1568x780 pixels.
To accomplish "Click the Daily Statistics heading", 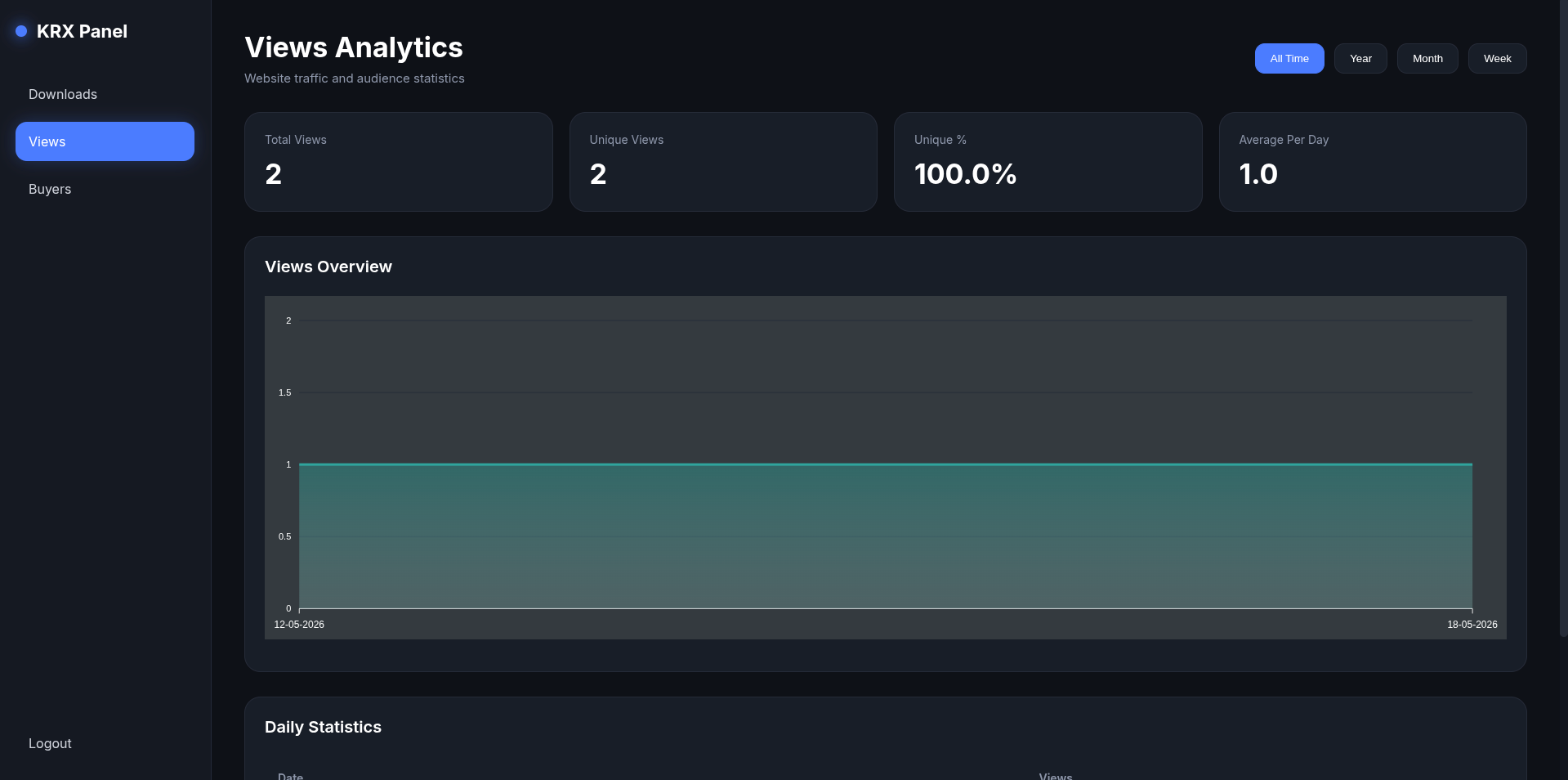I will point(323,727).
